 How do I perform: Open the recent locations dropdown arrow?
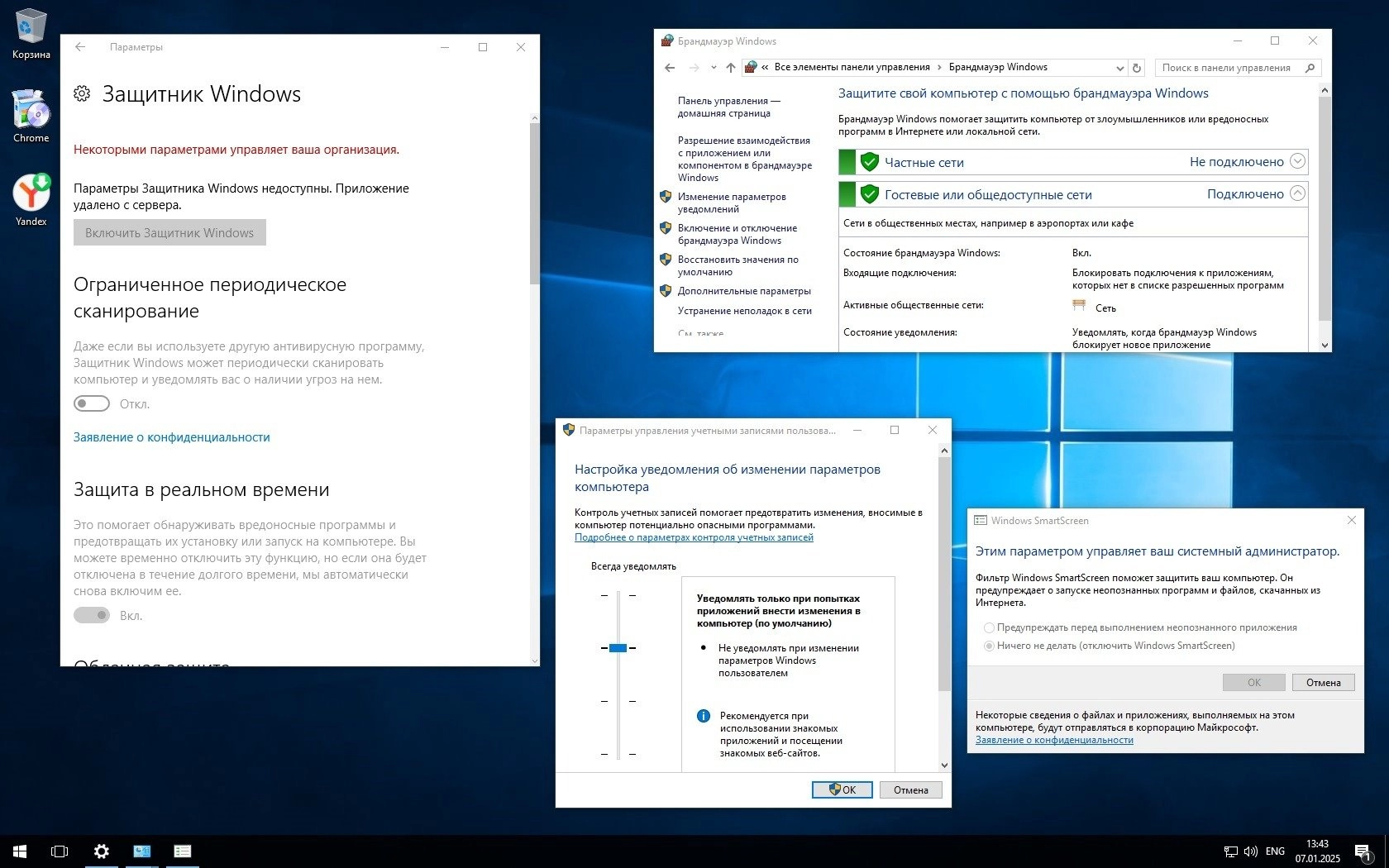tap(713, 68)
